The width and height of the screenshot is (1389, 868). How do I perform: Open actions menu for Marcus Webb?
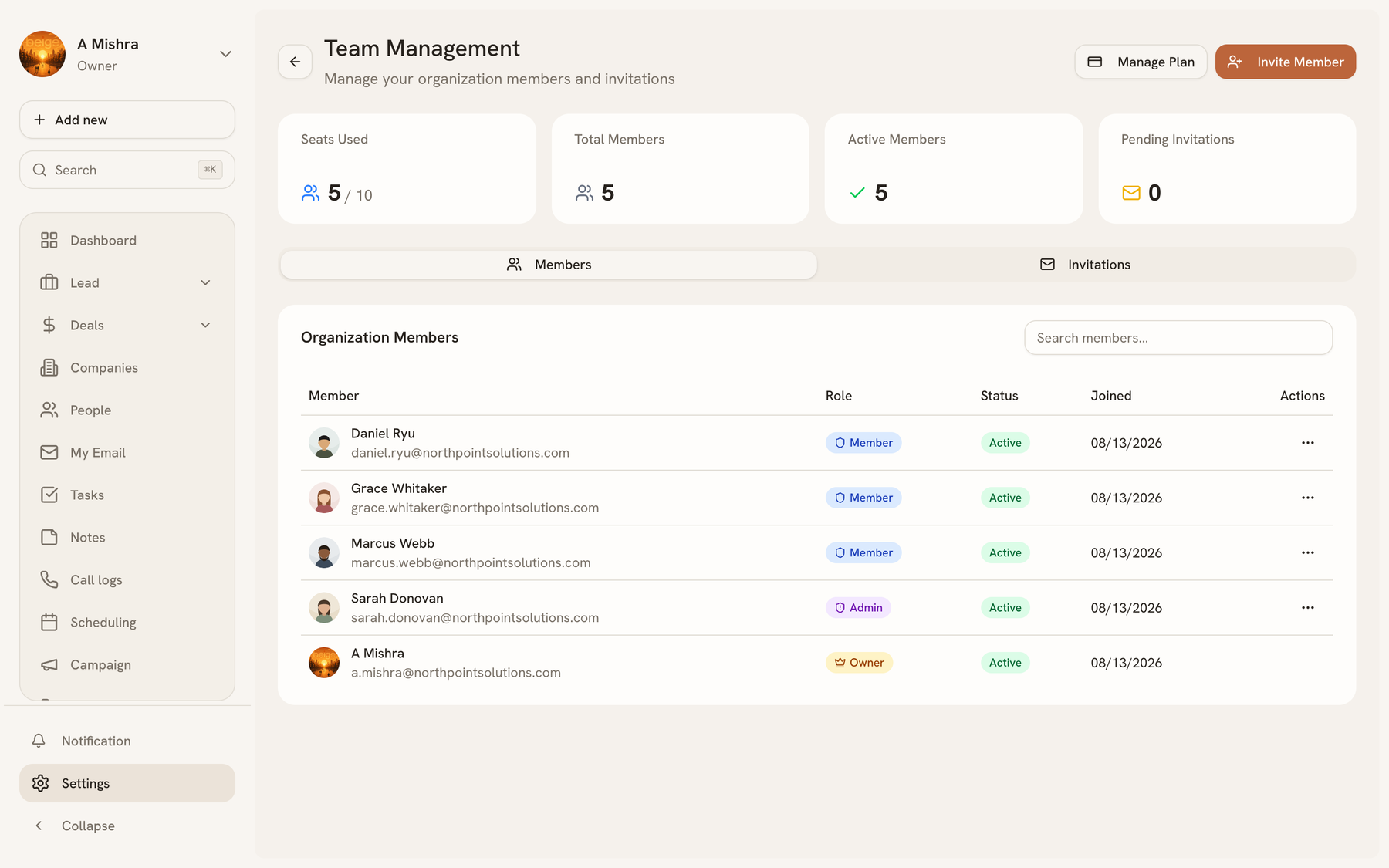pos(1307,552)
